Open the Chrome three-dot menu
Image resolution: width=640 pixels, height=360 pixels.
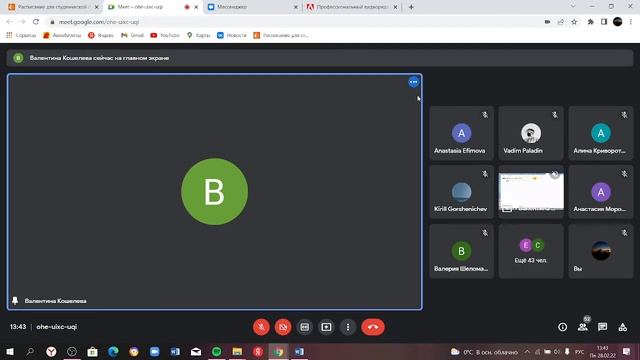click(631, 22)
